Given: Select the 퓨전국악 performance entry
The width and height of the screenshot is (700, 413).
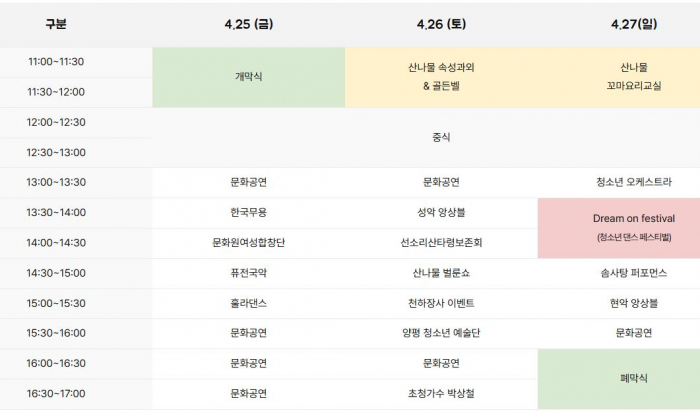Looking at the screenshot, I should coord(248,273).
